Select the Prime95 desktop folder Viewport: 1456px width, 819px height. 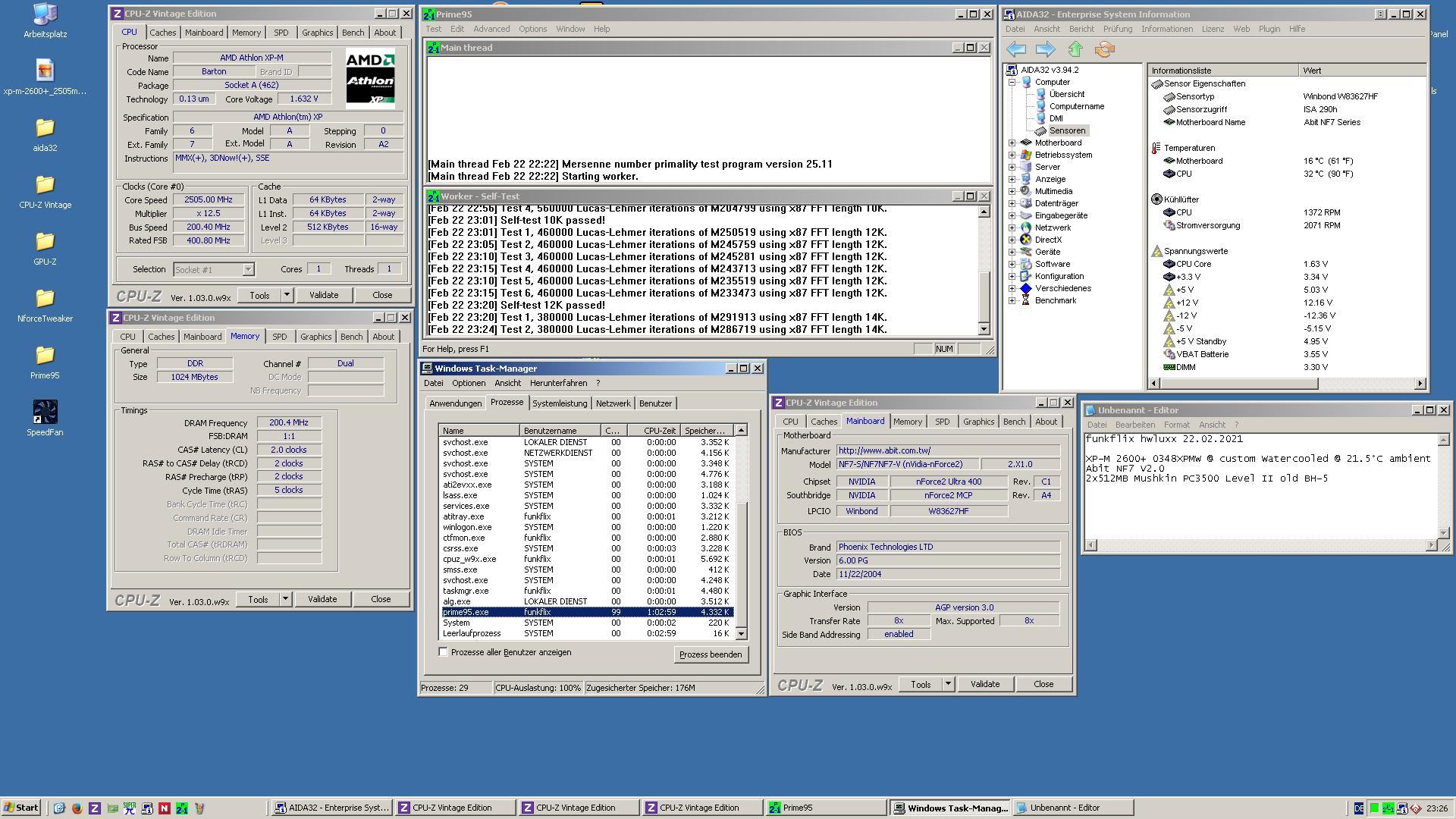click(45, 362)
